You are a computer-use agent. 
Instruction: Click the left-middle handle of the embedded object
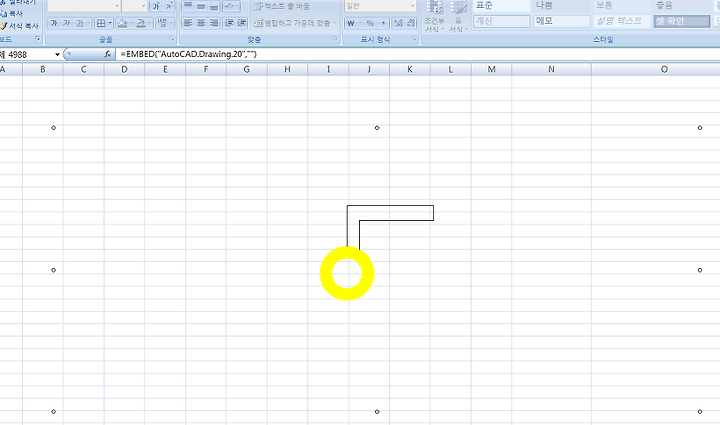coord(53,270)
